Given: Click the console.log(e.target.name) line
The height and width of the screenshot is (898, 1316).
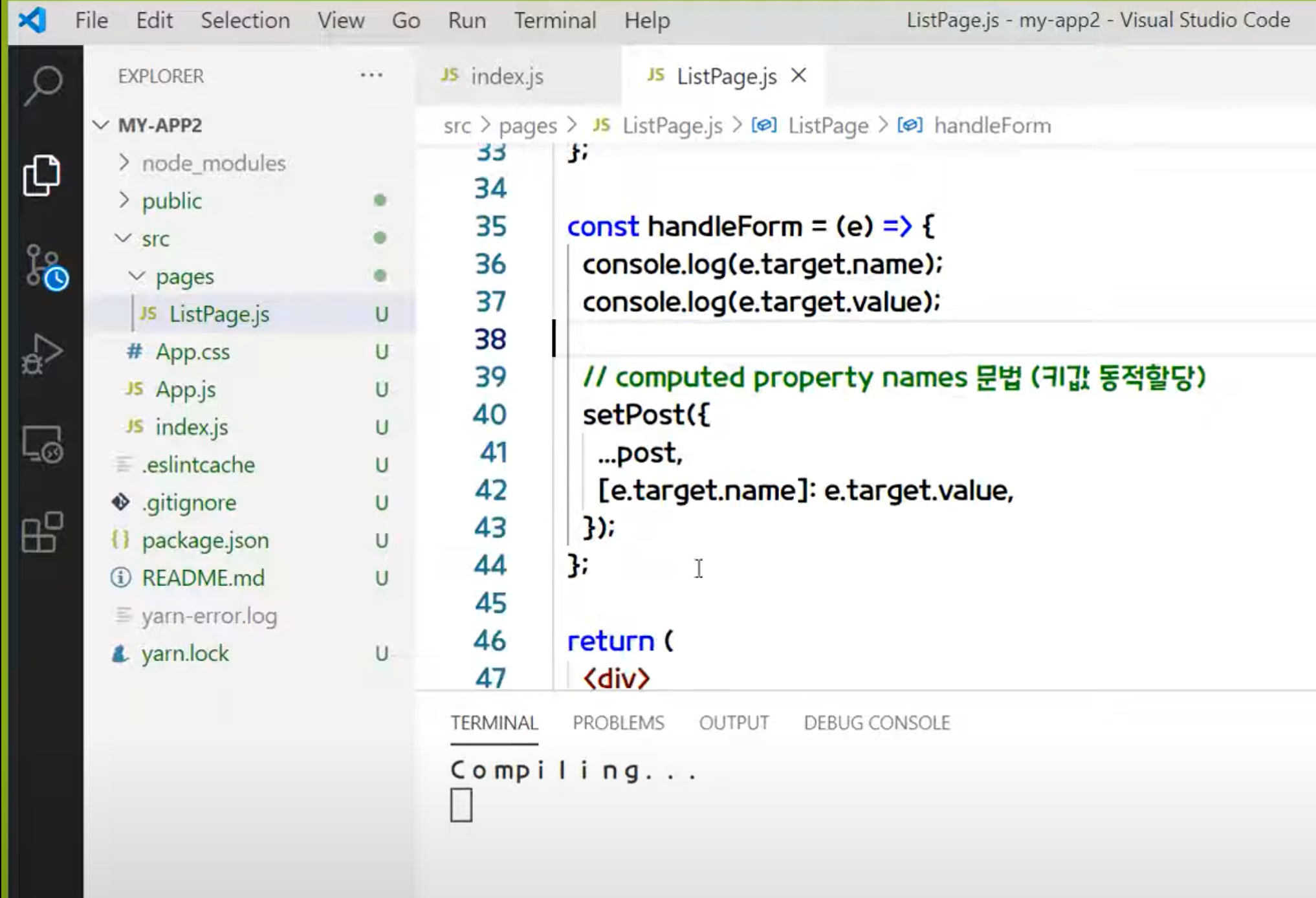Looking at the screenshot, I should [762, 264].
